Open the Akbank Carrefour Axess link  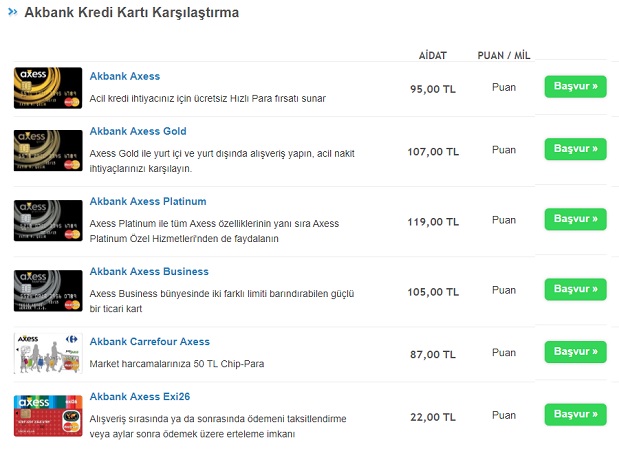(150, 342)
